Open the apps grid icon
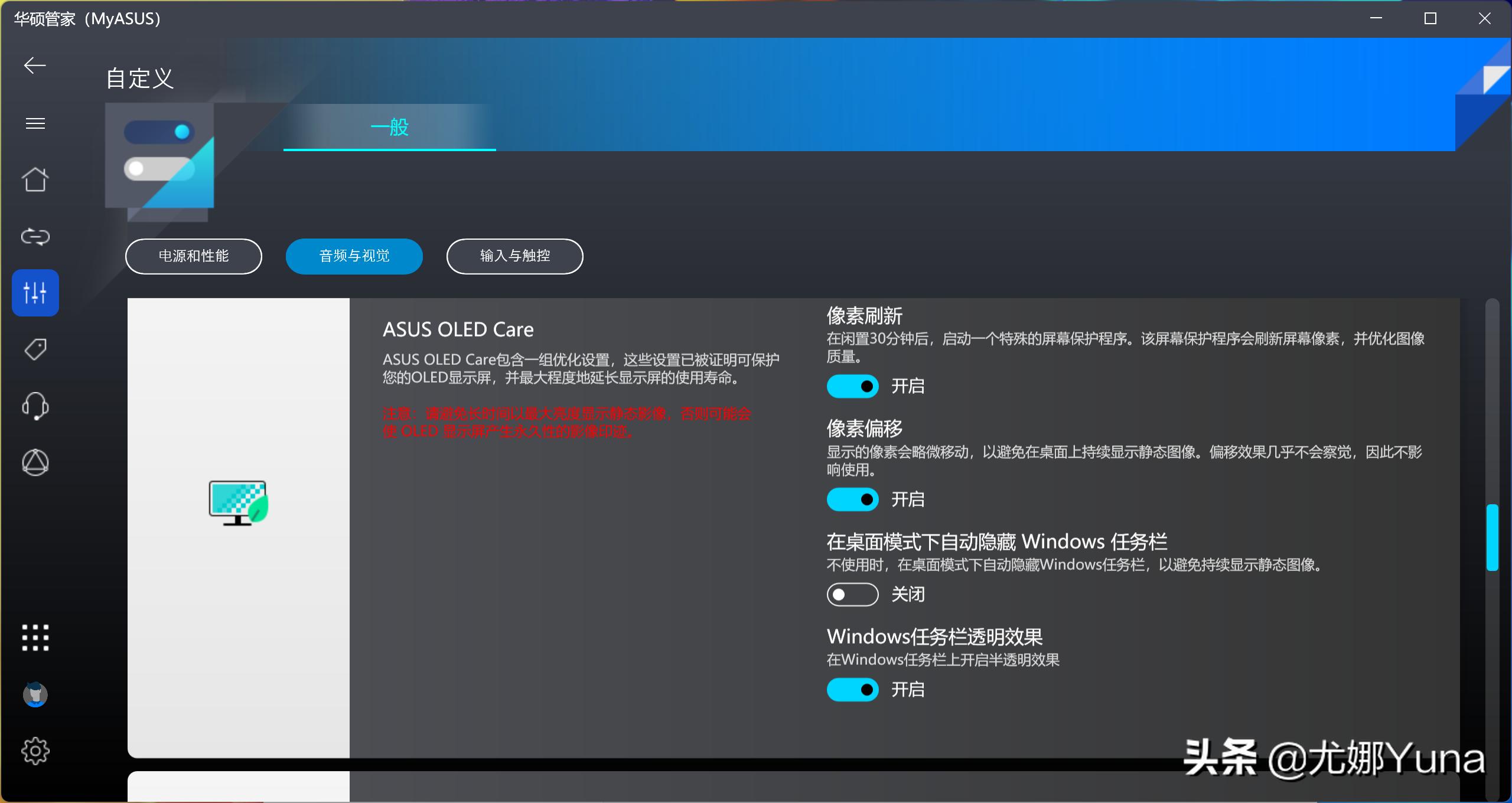Image resolution: width=1512 pixels, height=803 pixels. [x=35, y=638]
